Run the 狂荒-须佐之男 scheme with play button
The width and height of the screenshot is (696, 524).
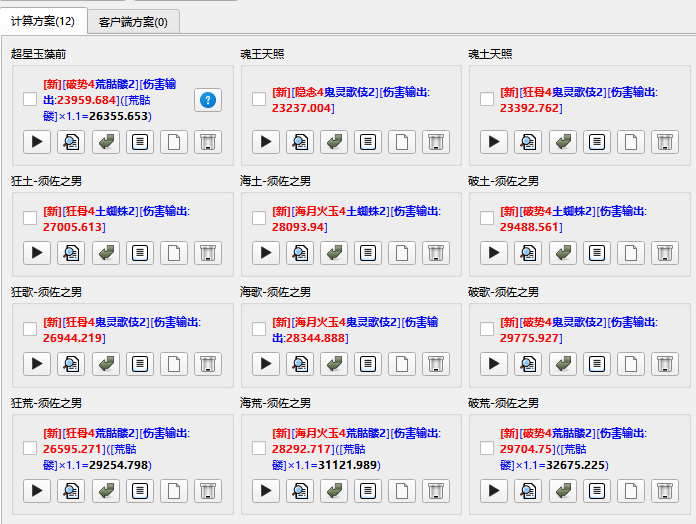click(37, 491)
